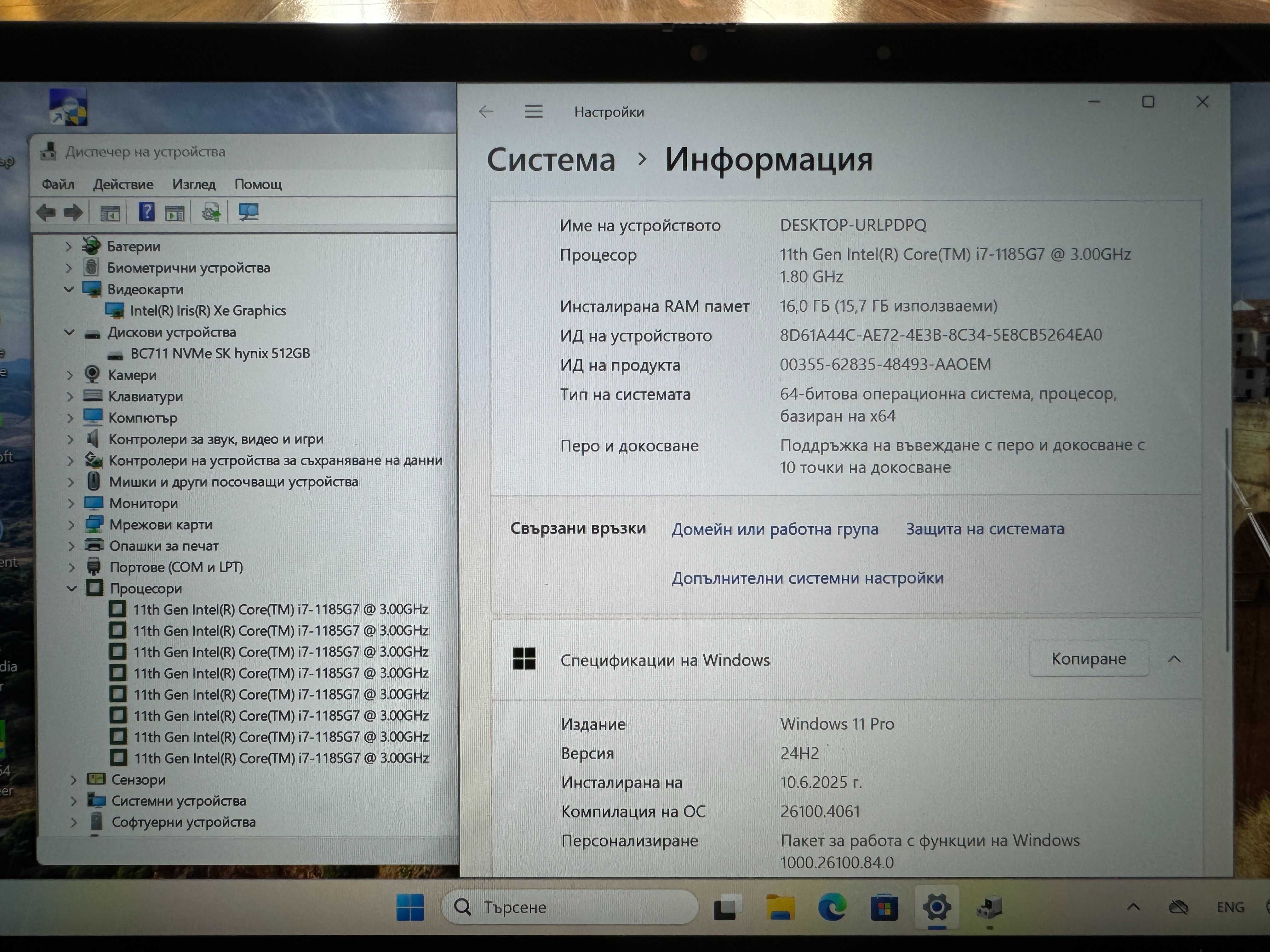The height and width of the screenshot is (952, 1270).
Task: Click the blue Help question-mark toolbar icon
Action: (x=146, y=212)
